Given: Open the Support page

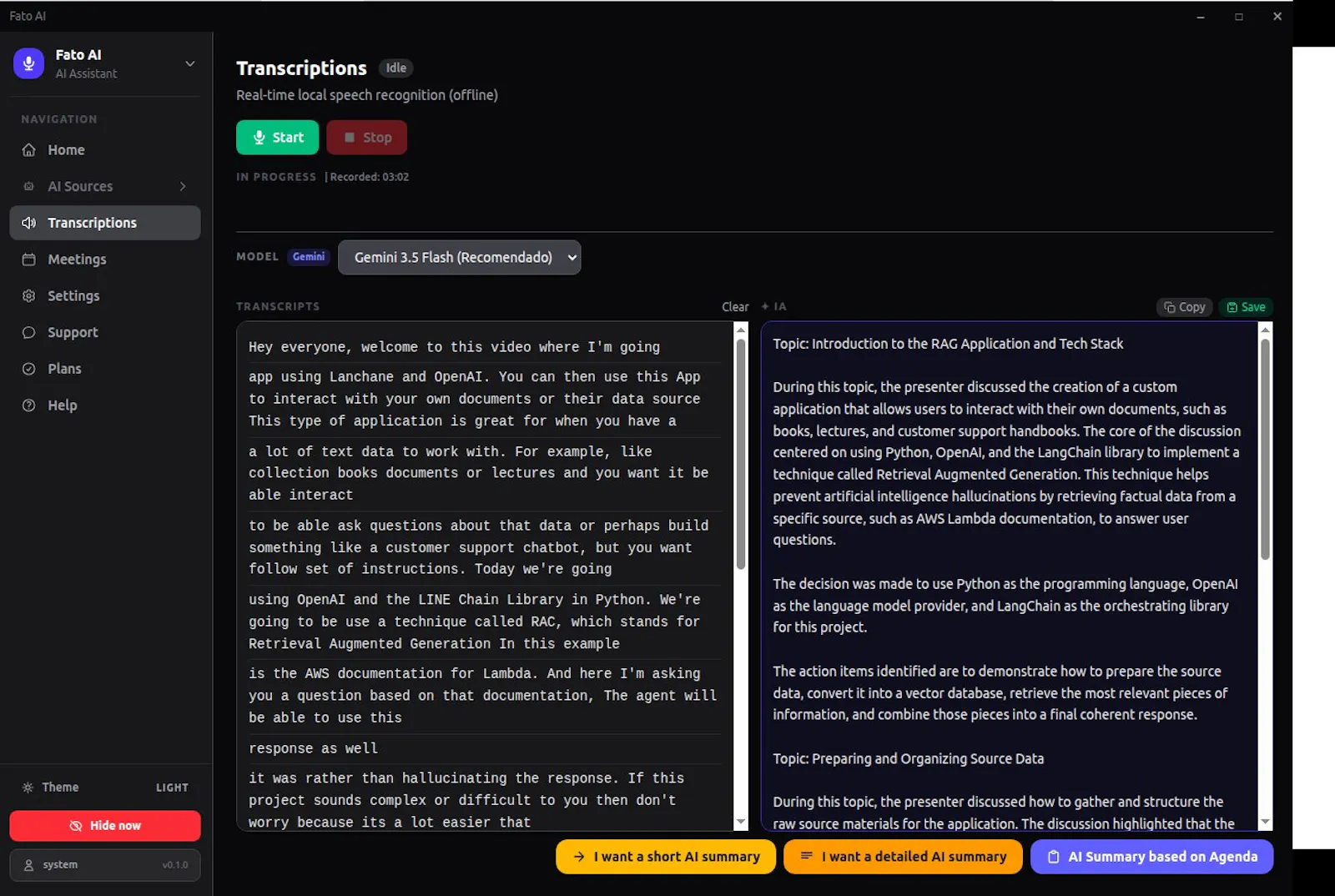Looking at the screenshot, I should click(x=104, y=332).
